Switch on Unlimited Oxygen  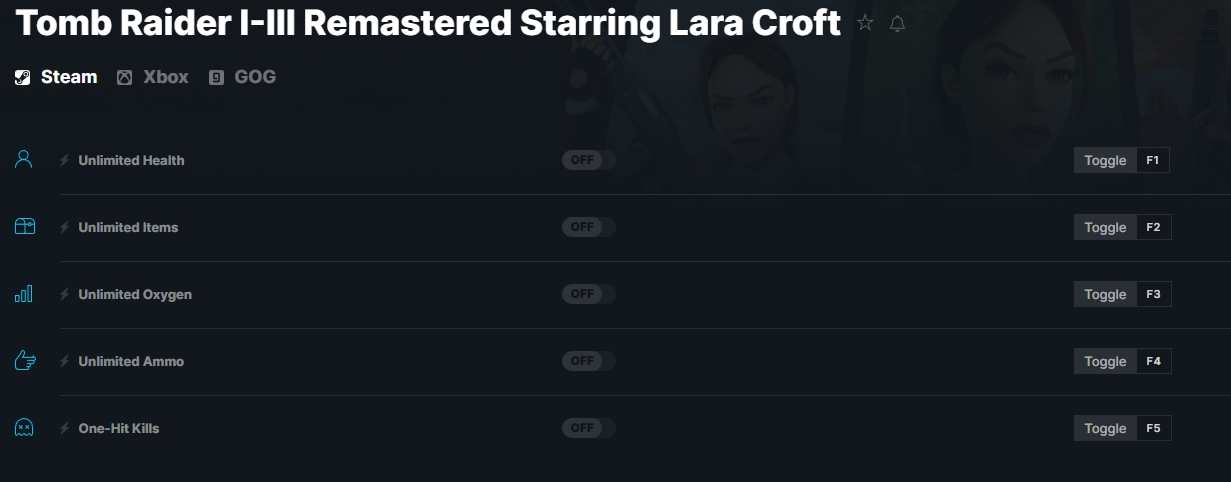pyautogui.click(x=588, y=294)
